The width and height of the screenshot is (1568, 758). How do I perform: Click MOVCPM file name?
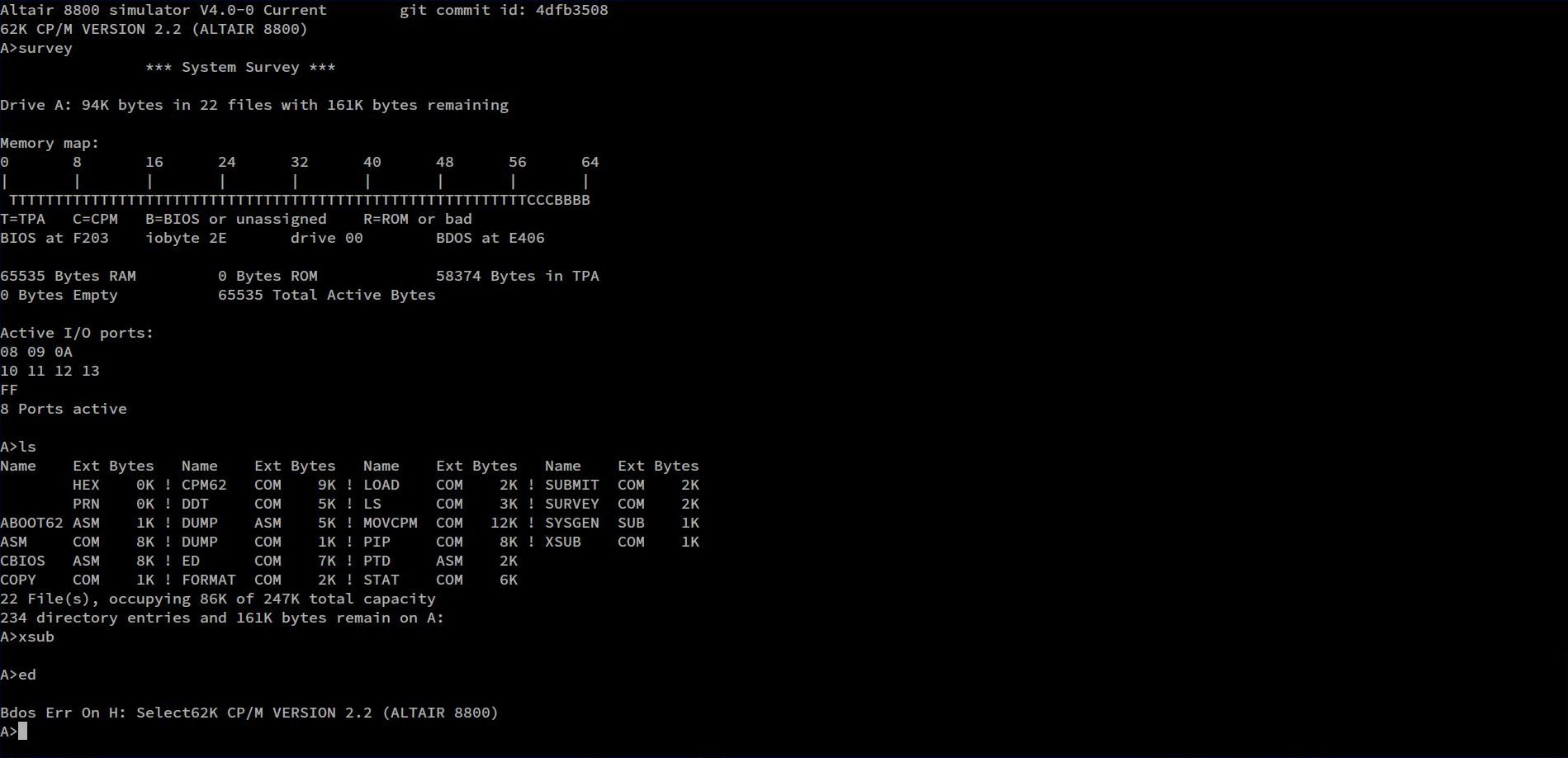pyautogui.click(x=391, y=523)
